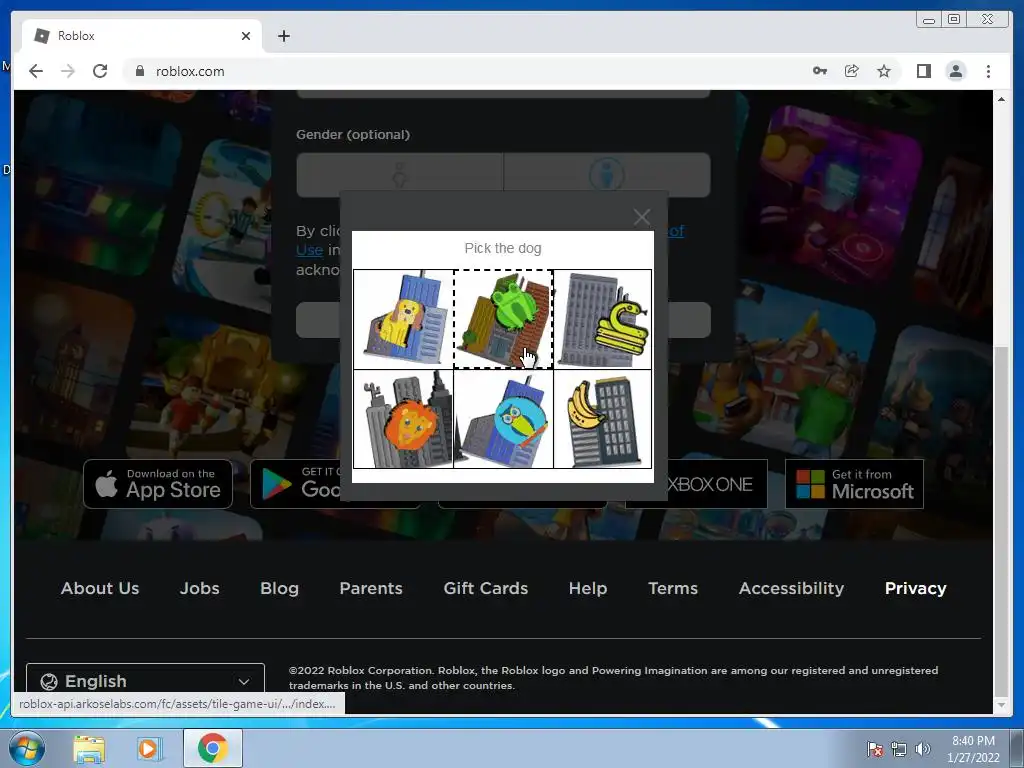Screen dimensions: 1024x768
Task: Open the Jobs footer link
Action: click(x=200, y=588)
